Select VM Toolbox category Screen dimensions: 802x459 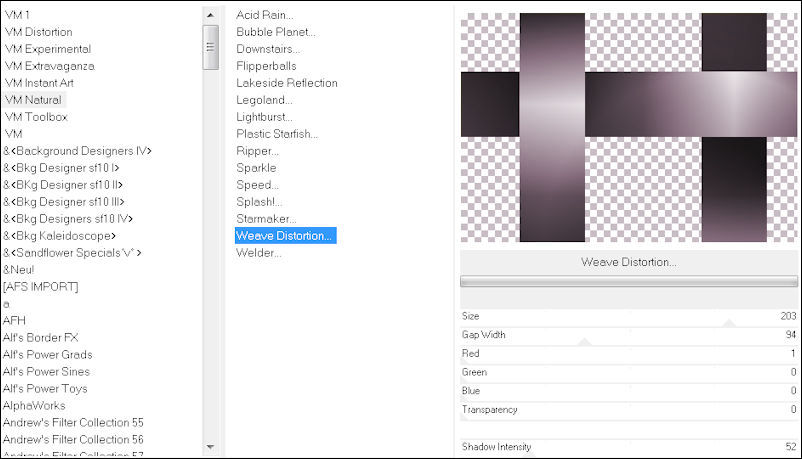tap(36, 117)
